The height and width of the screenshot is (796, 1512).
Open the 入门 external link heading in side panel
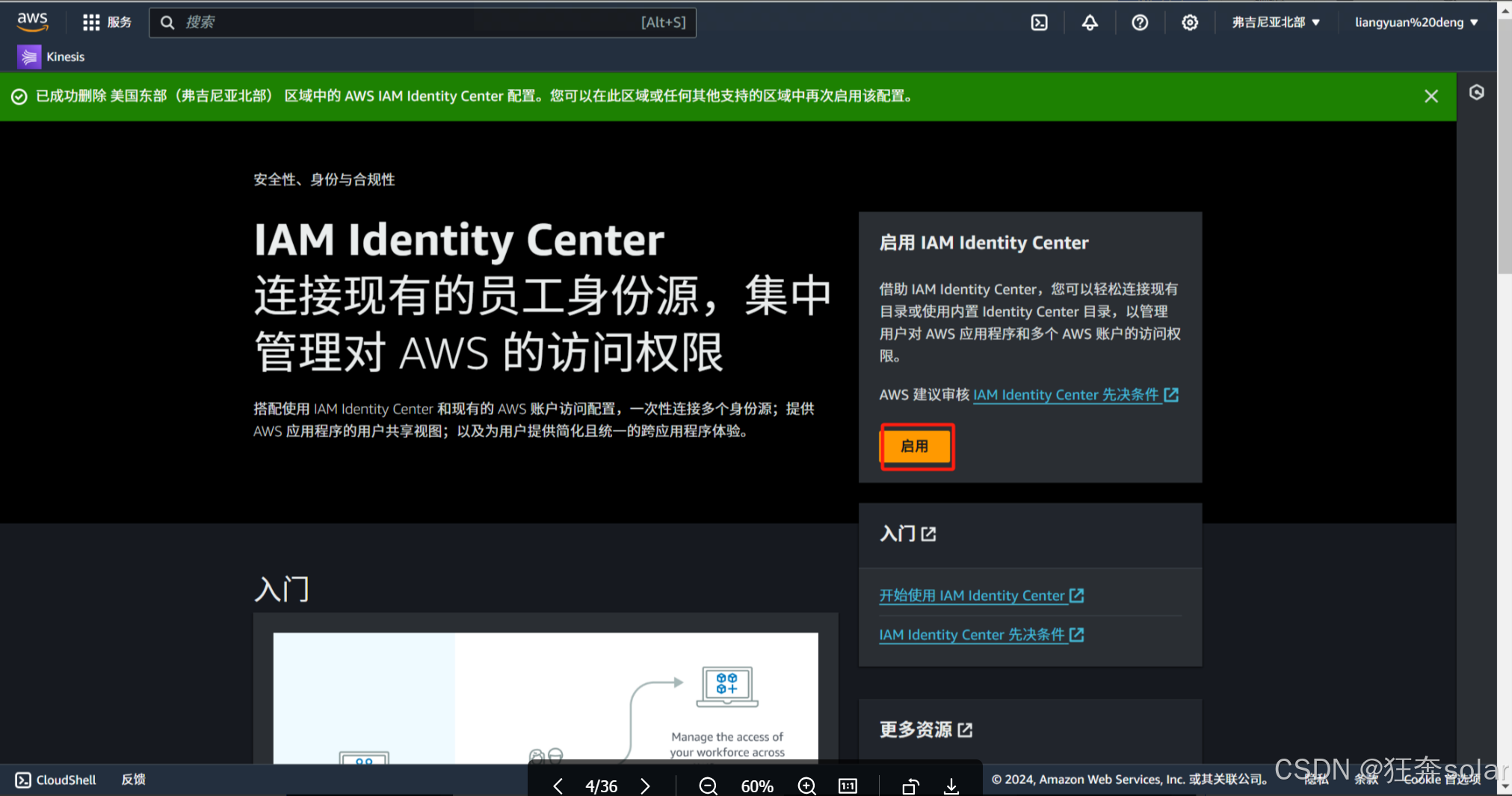pyautogui.click(x=907, y=534)
